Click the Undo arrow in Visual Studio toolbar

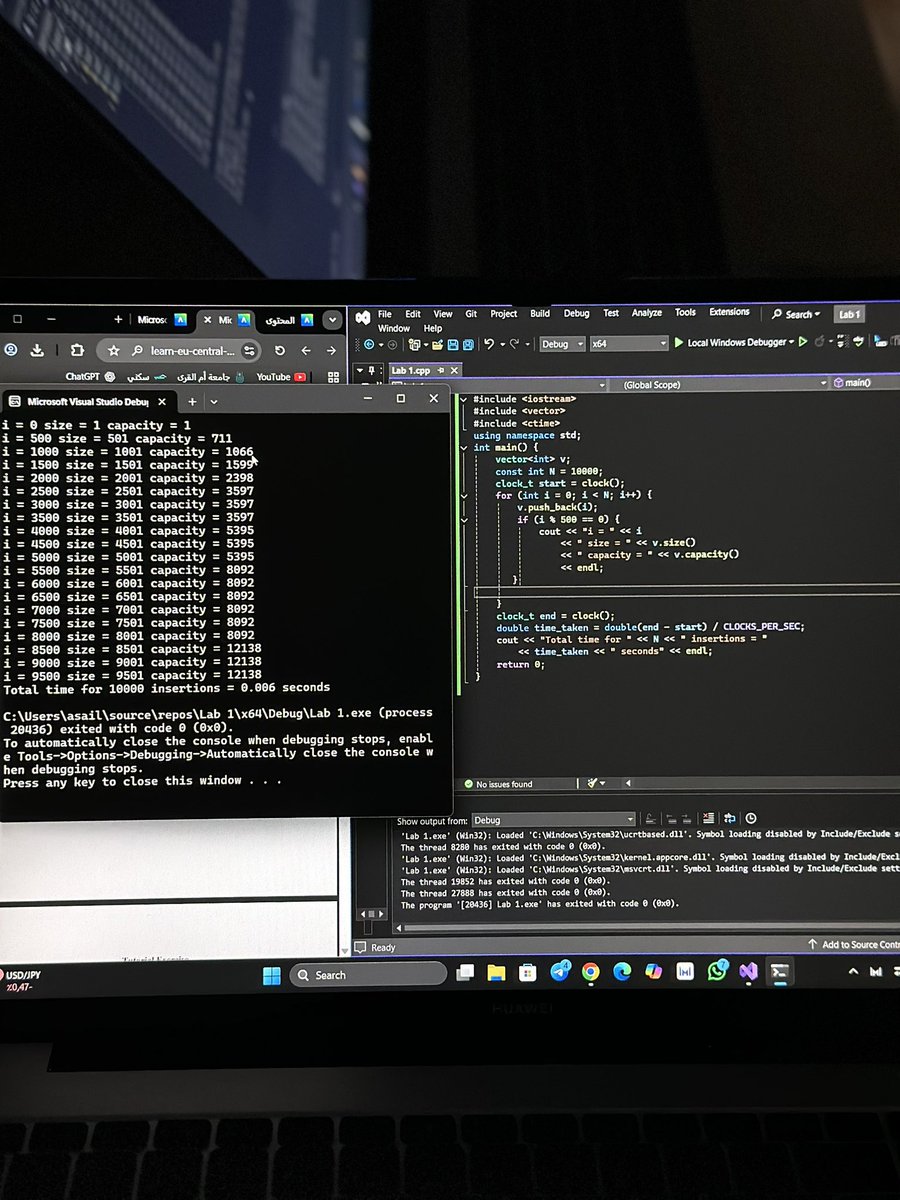coord(488,344)
